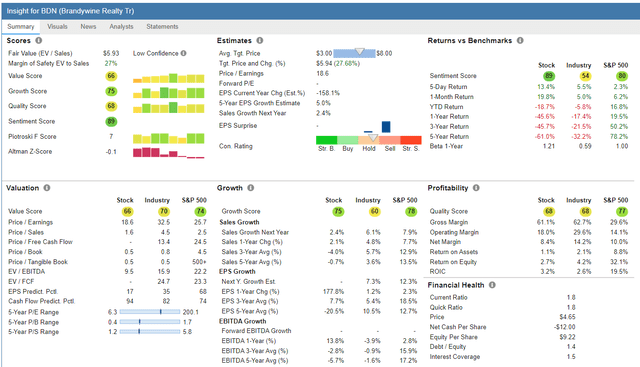Image resolution: width=640 pixels, height=367 pixels.
Task: Click the info icon beside Scores heading
Action: click(39, 40)
